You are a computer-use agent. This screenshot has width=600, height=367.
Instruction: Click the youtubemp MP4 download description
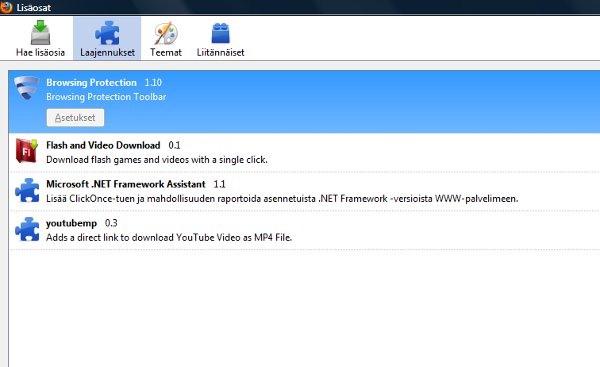pyautogui.click(x=169, y=238)
